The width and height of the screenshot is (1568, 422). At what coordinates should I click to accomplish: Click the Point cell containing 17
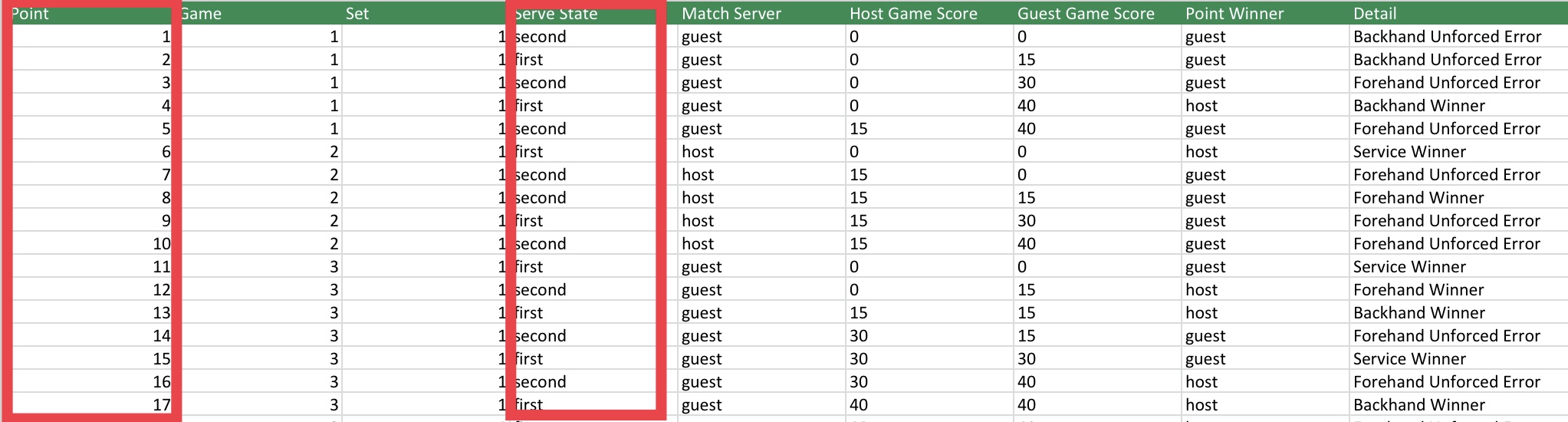[90, 404]
